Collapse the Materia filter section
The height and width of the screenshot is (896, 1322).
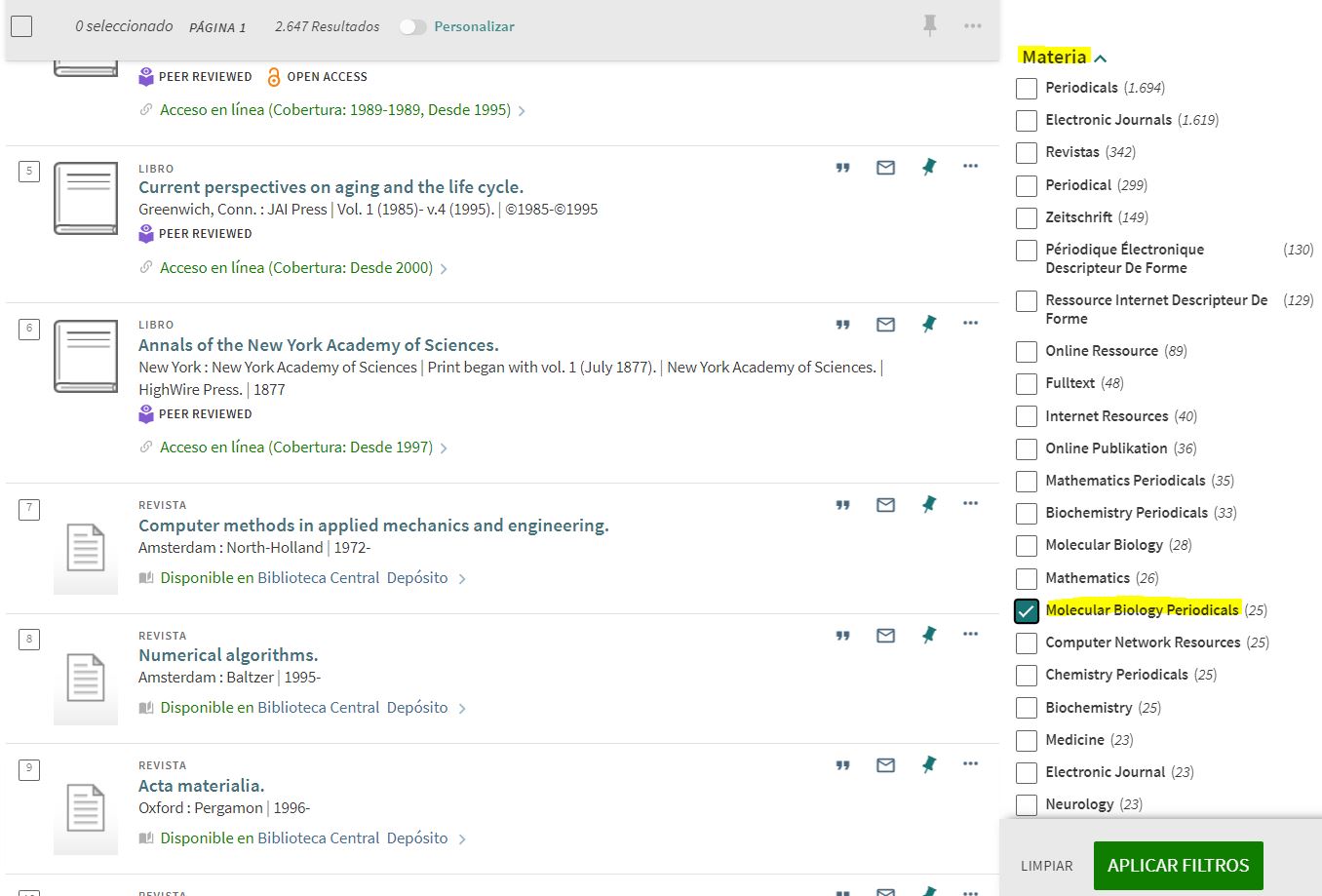(1101, 58)
